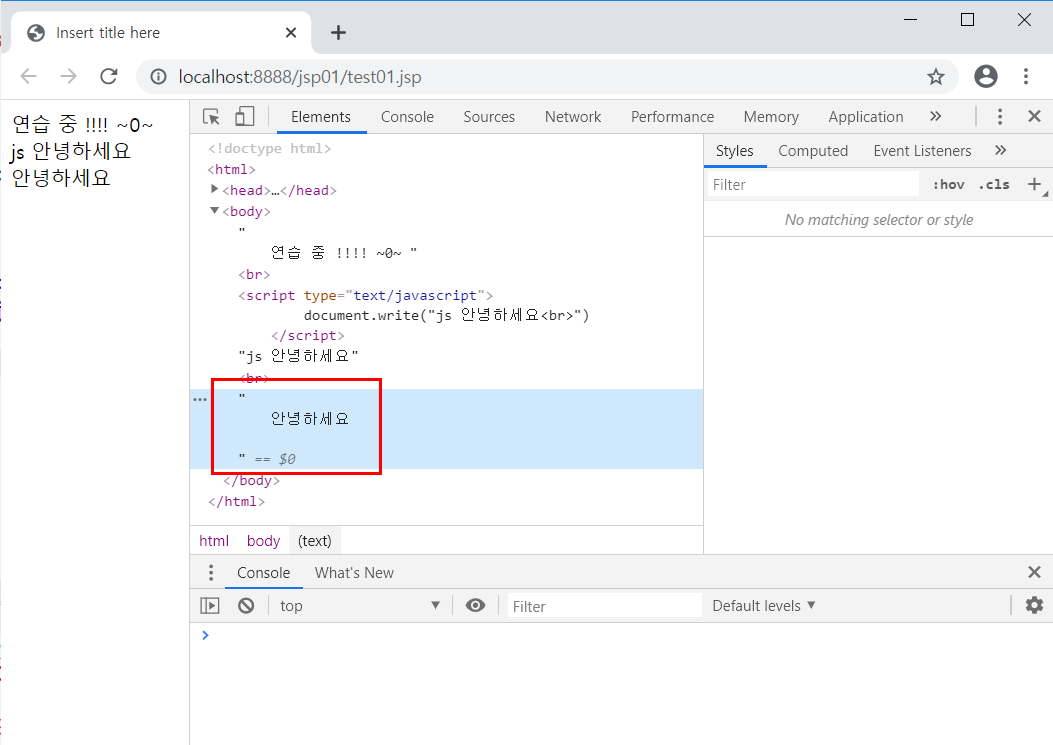Image resolution: width=1053 pixels, height=745 pixels.
Task: Open the Elements tab
Action: pyautogui.click(x=320, y=117)
